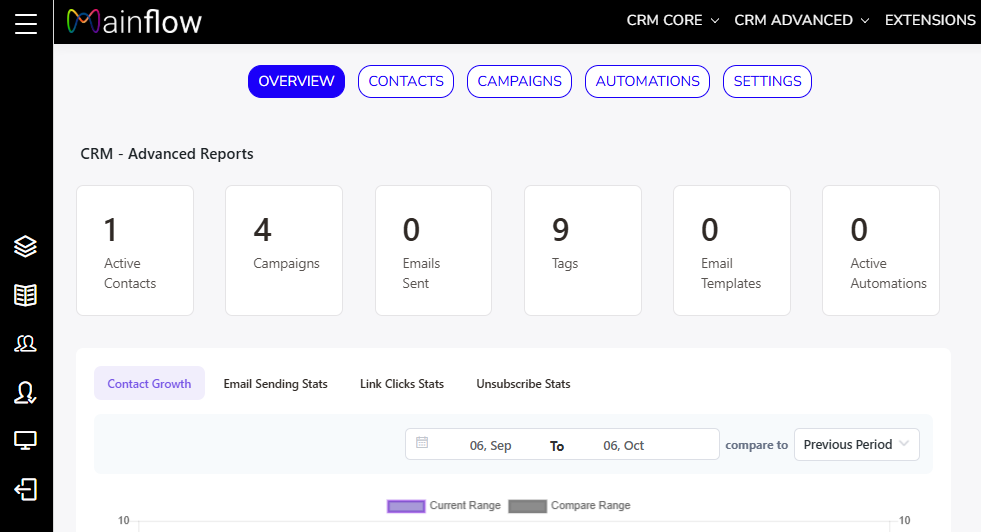This screenshot has height=532, width=981.
Task: Switch to the Email Sending Stats tab
Action: coord(275,384)
